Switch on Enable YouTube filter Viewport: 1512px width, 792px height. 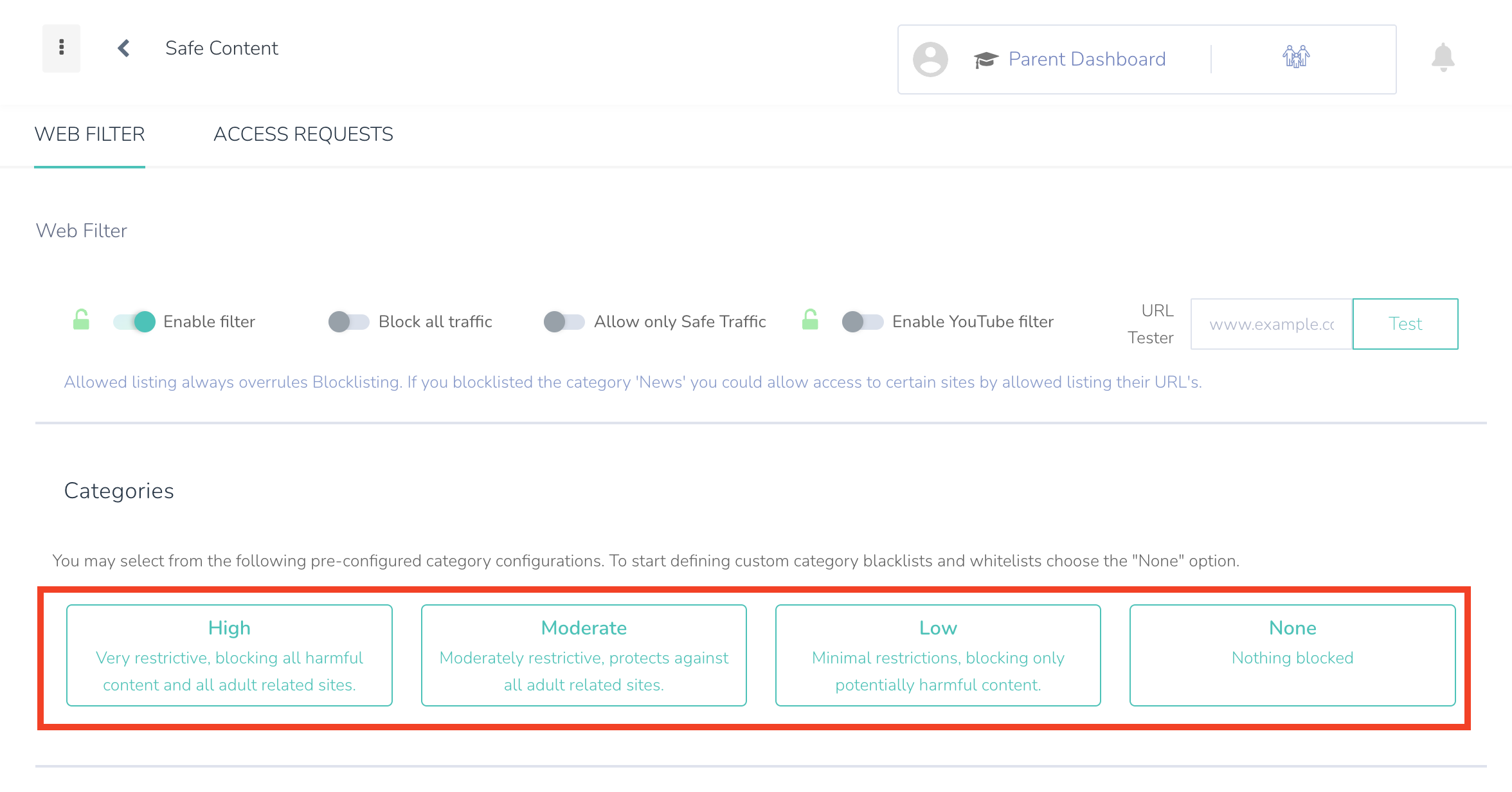click(862, 321)
